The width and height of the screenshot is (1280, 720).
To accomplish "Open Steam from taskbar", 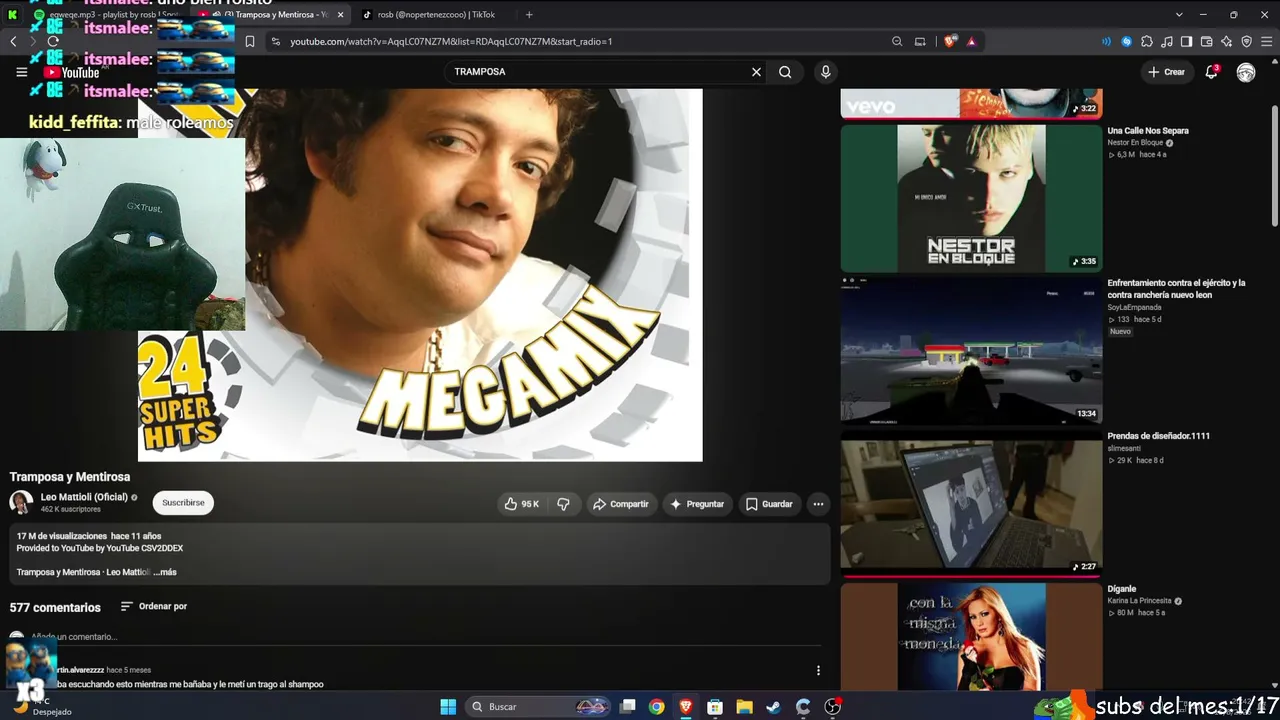I will pyautogui.click(x=773, y=707).
